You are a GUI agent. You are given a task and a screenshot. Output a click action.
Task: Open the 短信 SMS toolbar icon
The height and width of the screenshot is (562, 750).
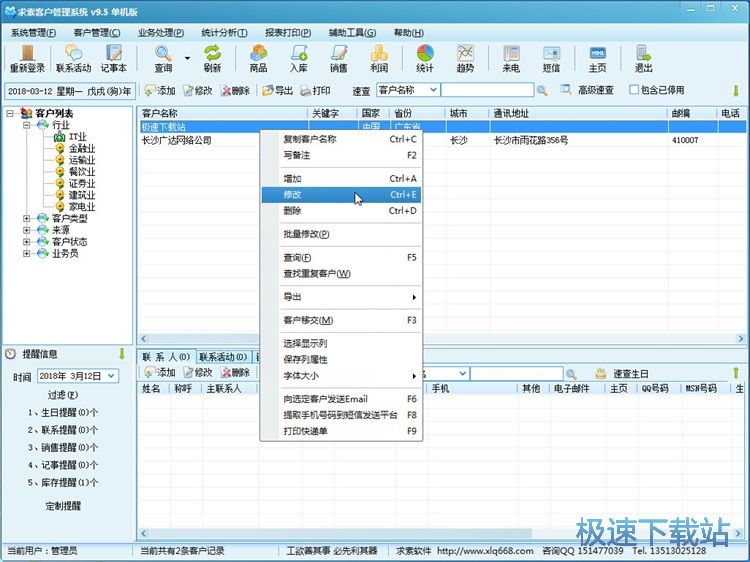click(551, 58)
